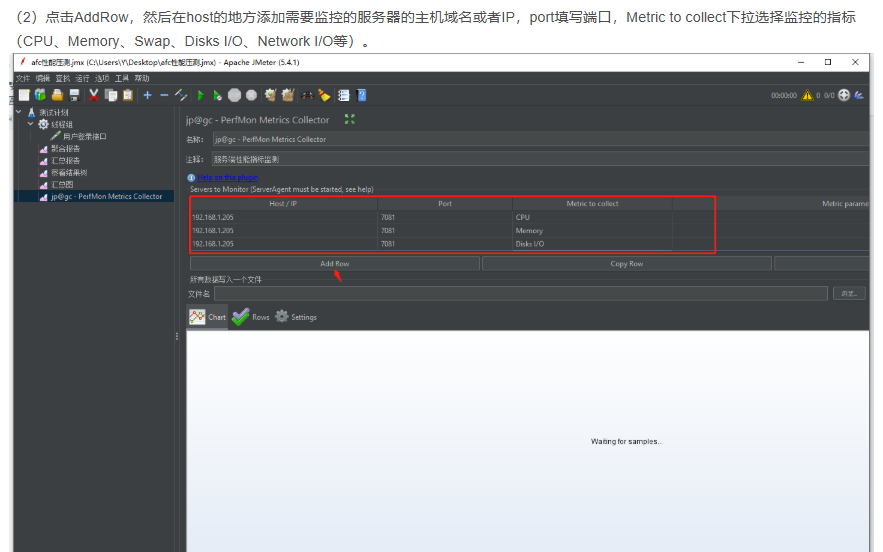Collapse the 线程组 tree node arrow
This screenshot has height=552, width=883.
point(30,124)
